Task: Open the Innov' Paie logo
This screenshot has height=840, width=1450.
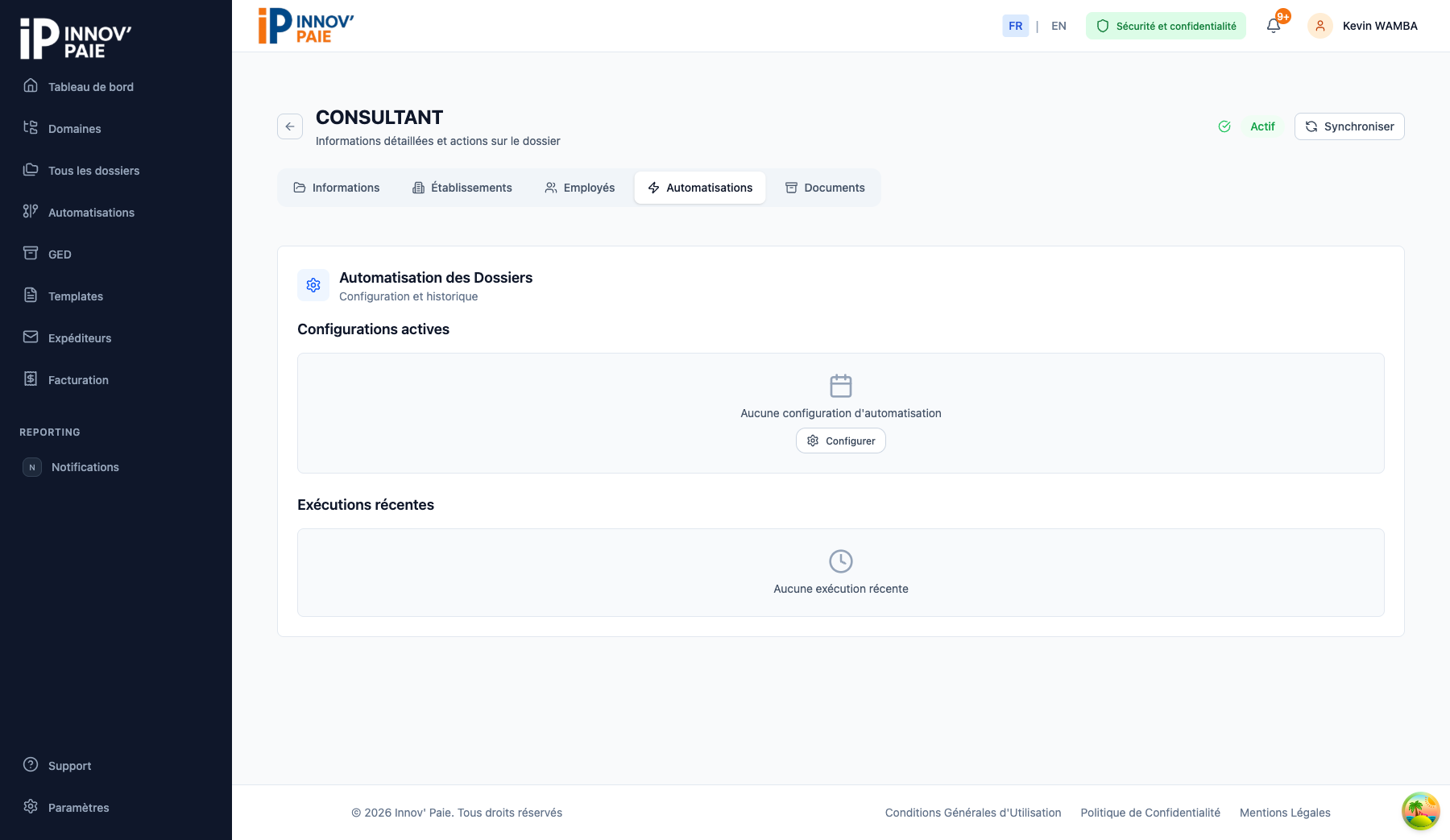Action: pyautogui.click(x=305, y=25)
